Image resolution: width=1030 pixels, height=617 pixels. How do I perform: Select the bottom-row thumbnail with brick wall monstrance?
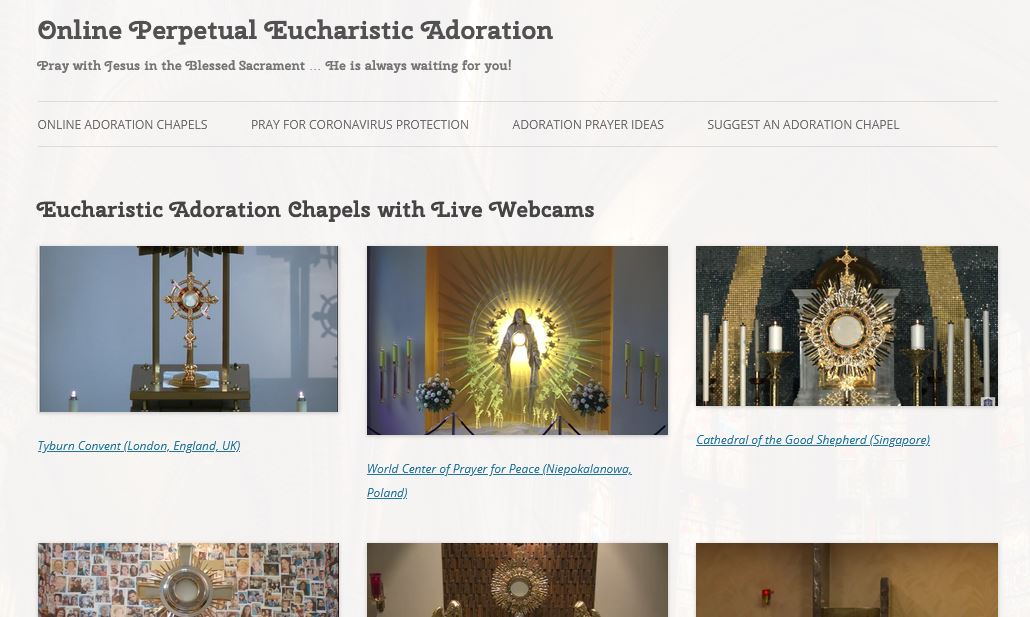(x=517, y=580)
